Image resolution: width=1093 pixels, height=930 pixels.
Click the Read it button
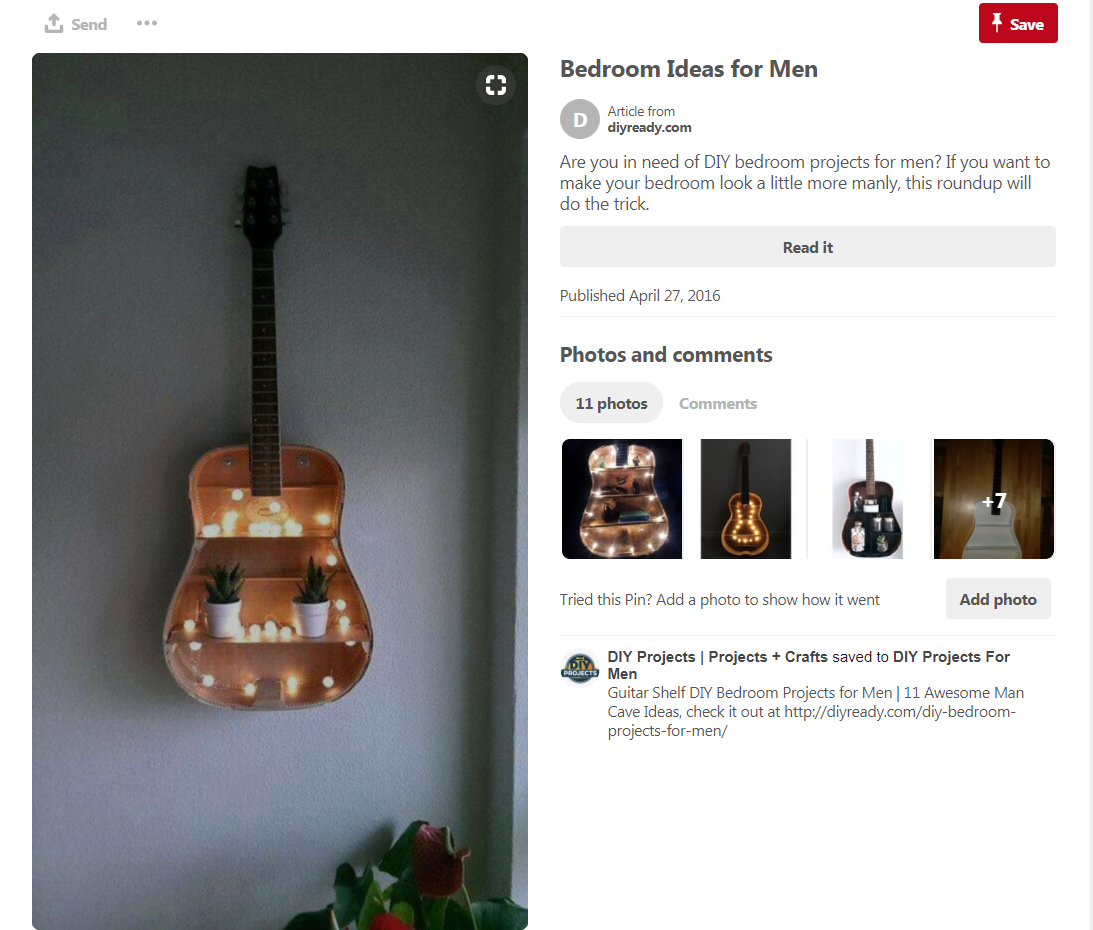pos(807,247)
